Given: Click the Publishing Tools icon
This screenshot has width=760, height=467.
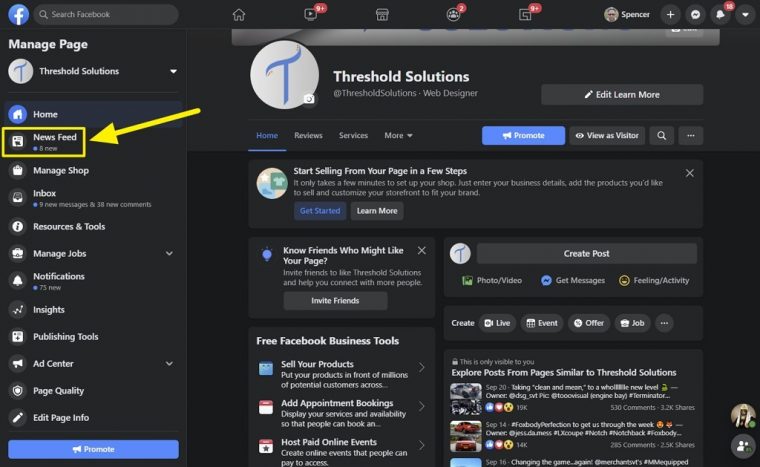Looking at the screenshot, I should 17,337.
